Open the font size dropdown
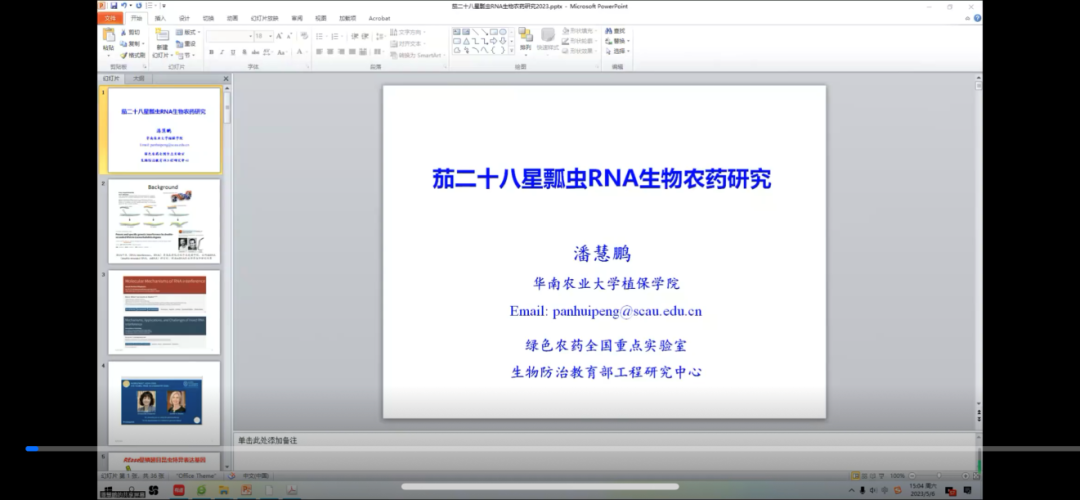This screenshot has width=1080, height=500. 269,36
